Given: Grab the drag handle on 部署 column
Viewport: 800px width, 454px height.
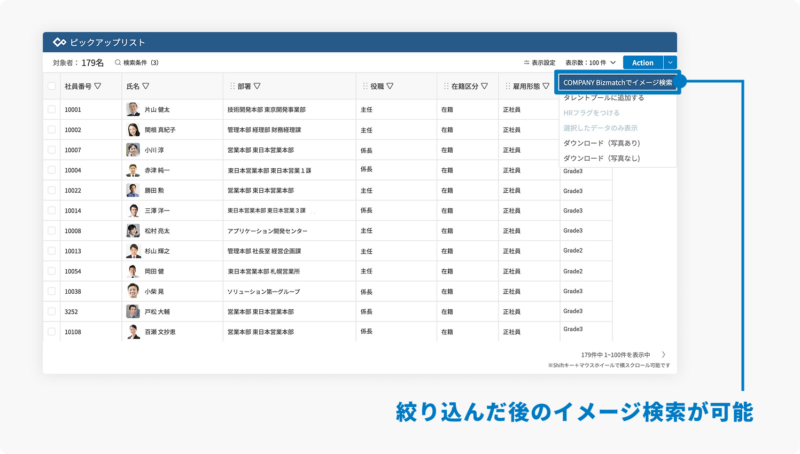Looking at the screenshot, I should pyautogui.click(x=232, y=86).
